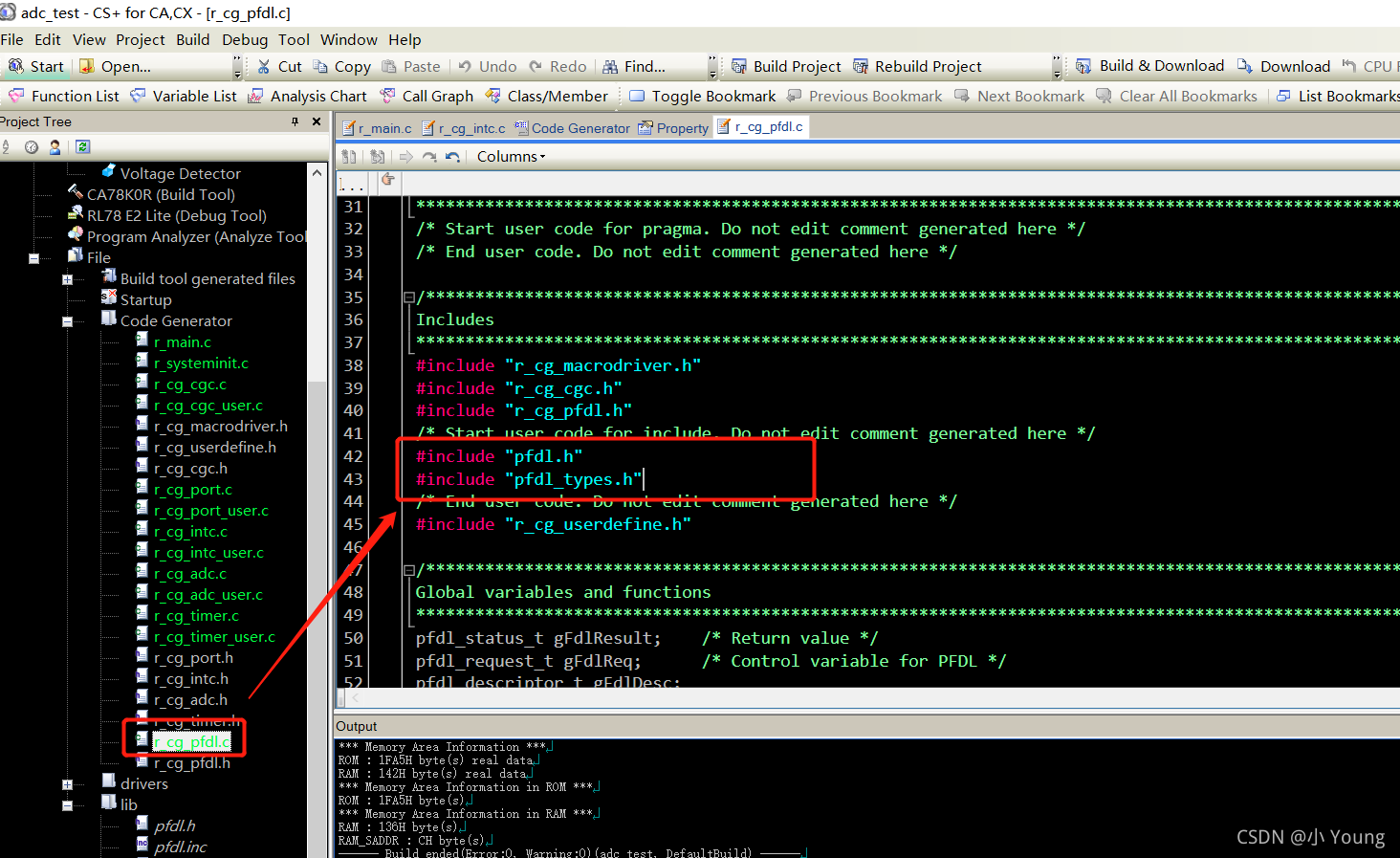Image resolution: width=1400 pixels, height=858 pixels.
Task: Click the Start toolbar button
Action: pyautogui.click(x=36, y=66)
